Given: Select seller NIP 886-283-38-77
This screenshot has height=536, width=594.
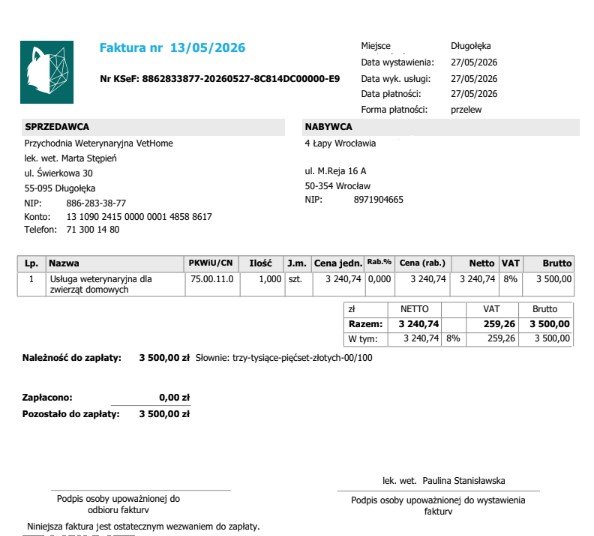Looking at the screenshot, I should (x=96, y=203).
